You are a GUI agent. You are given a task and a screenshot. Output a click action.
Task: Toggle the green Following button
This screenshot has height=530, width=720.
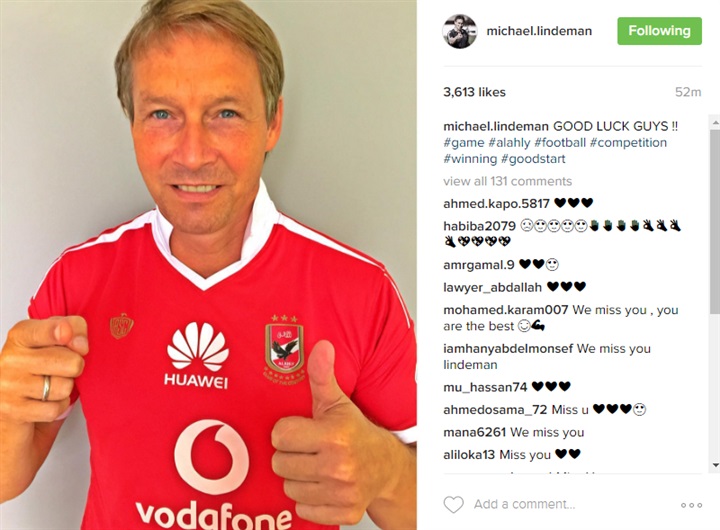click(x=659, y=31)
